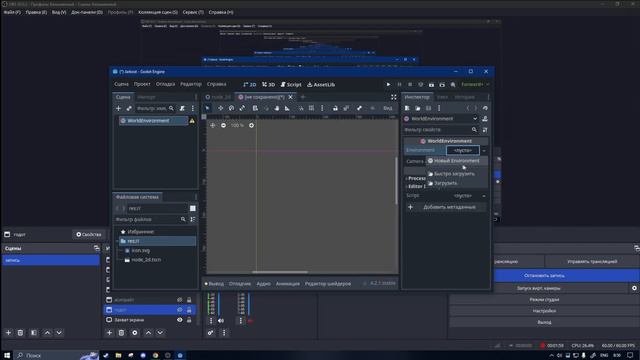Expand the Process section in Inspector
The width and height of the screenshot is (640, 360).
[416, 178]
